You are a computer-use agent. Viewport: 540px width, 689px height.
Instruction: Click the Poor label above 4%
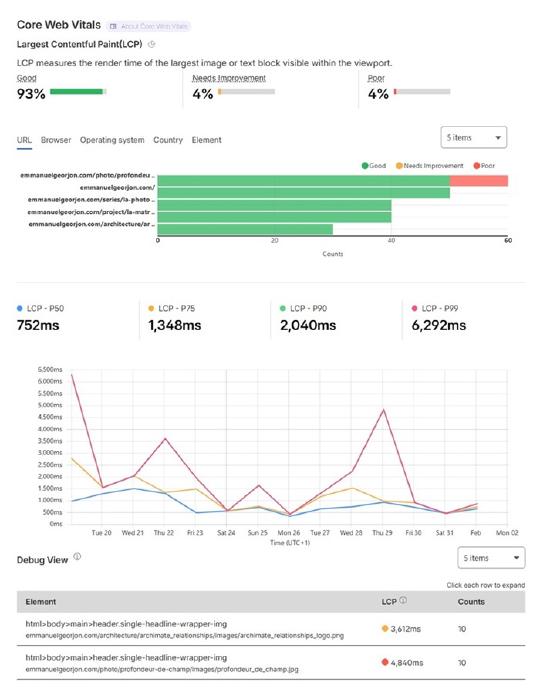[376, 78]
